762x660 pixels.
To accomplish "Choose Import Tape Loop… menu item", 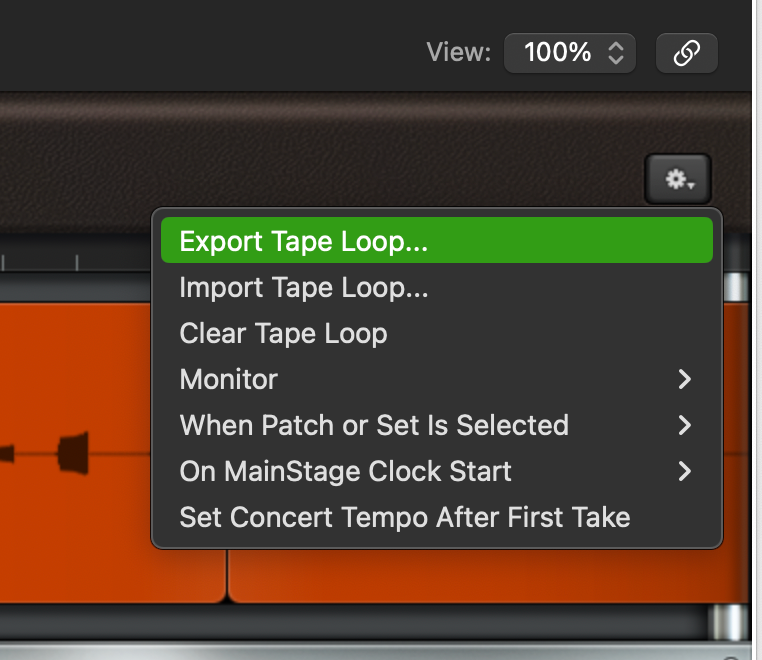I will [x=436, y=287].
